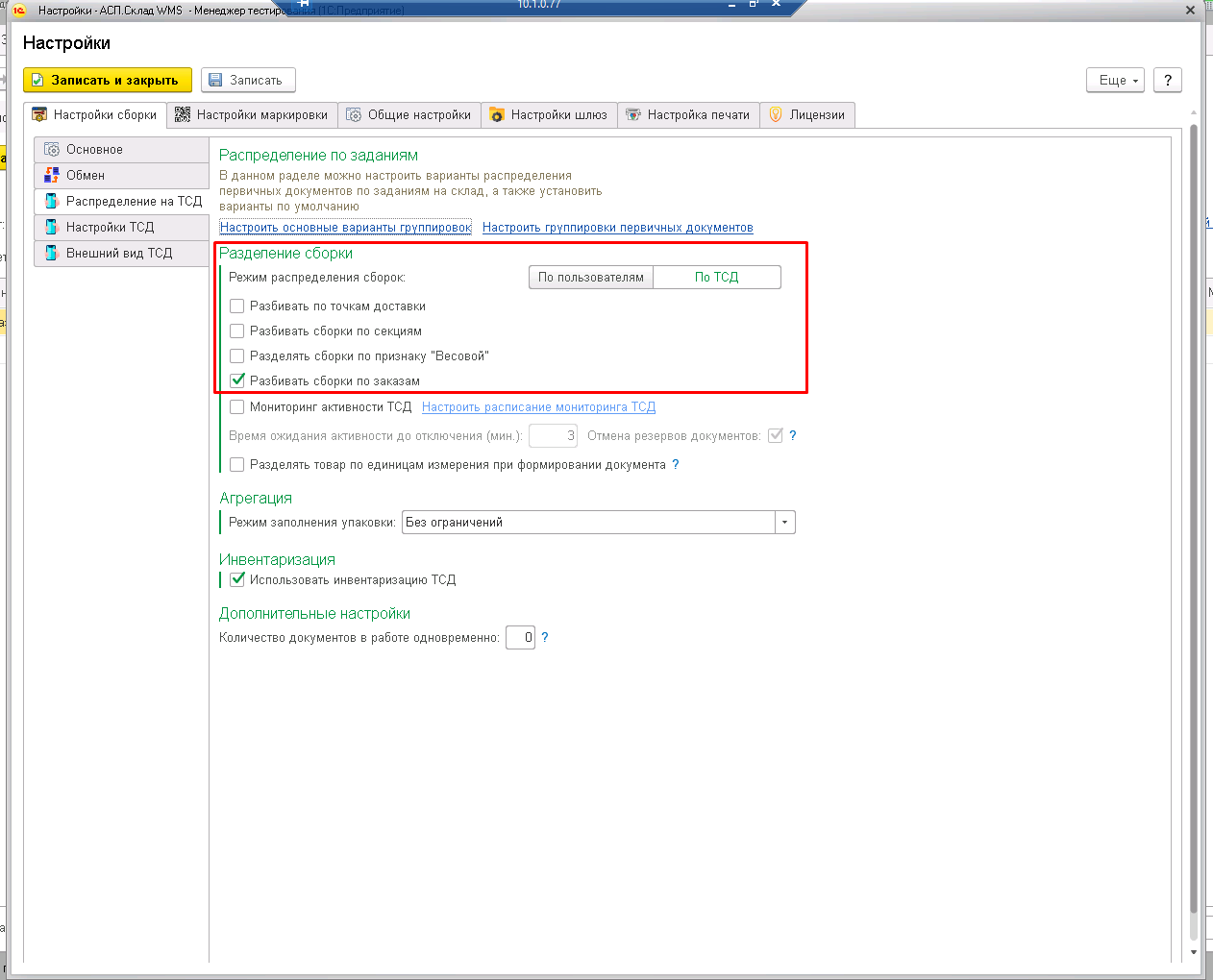Screen dimensions: 1213x980
Task: Click the printer icon of Настройка печати tab
Action: (633, 115)
